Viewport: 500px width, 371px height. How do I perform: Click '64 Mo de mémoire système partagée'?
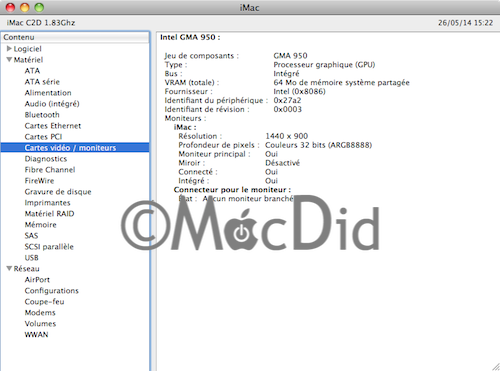(x=341, y=83)
